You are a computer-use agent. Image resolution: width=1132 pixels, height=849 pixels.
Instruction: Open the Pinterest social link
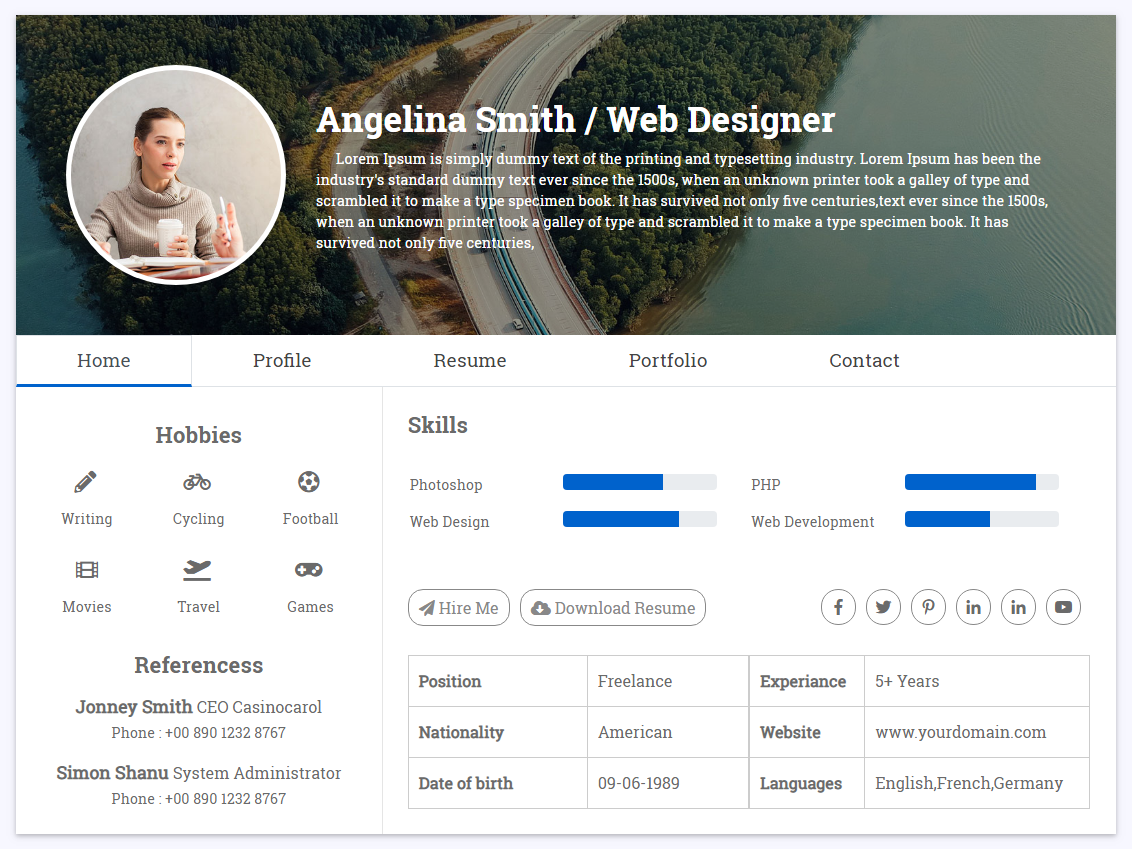(928, 607)
